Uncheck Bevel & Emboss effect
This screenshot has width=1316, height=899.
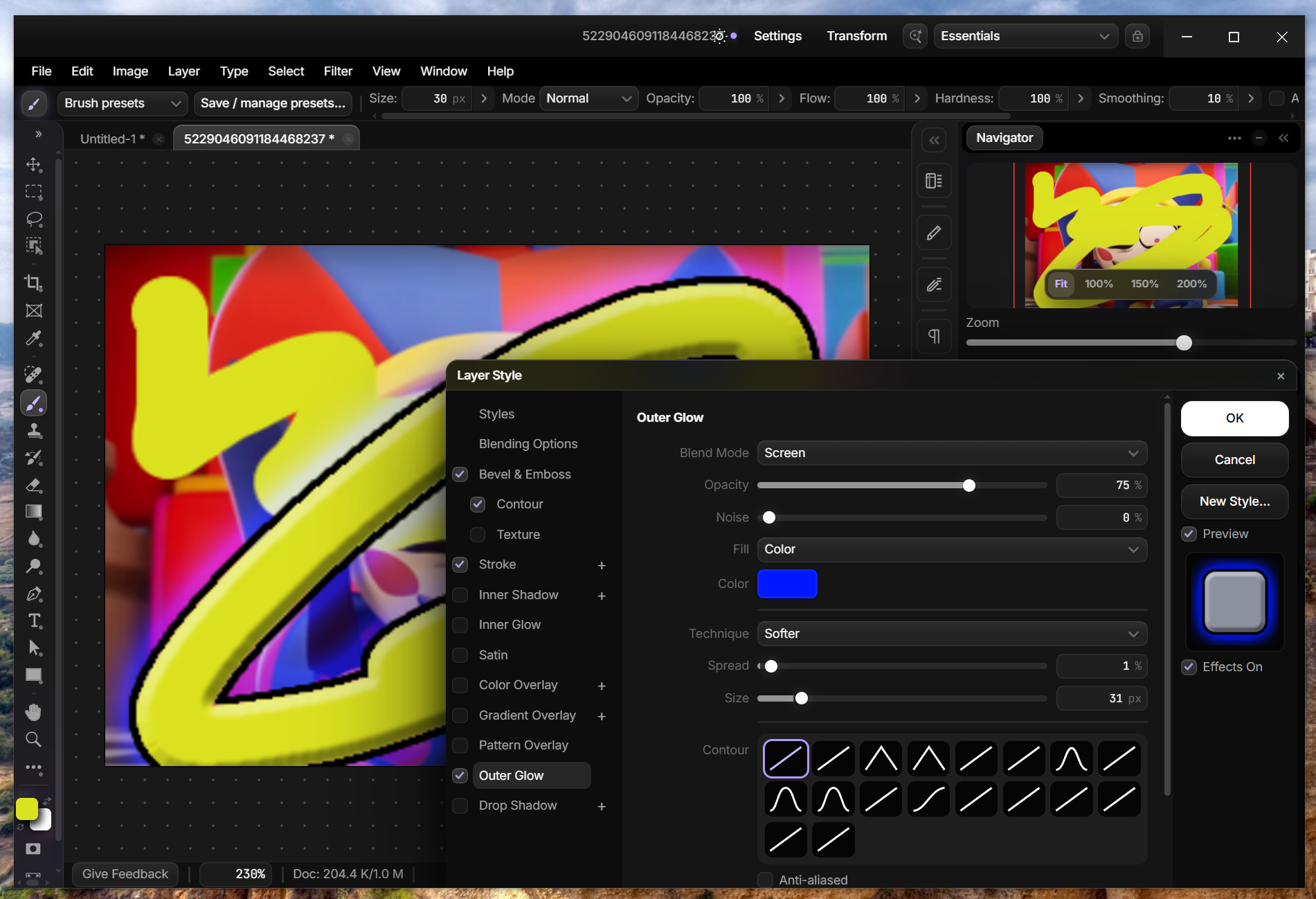[x=460, y=474]
